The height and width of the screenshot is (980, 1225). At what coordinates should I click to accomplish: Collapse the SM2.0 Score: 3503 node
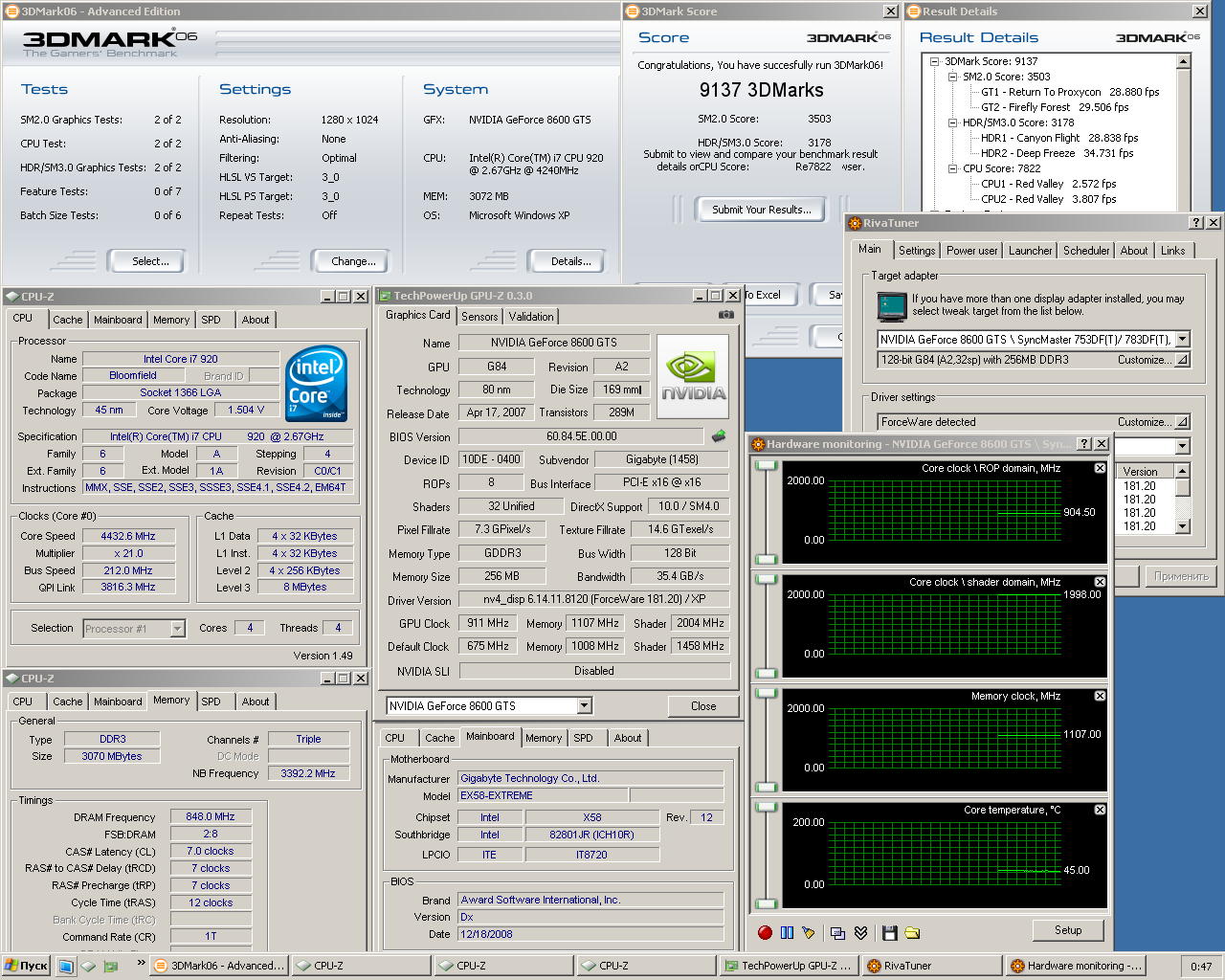(952, 77)
